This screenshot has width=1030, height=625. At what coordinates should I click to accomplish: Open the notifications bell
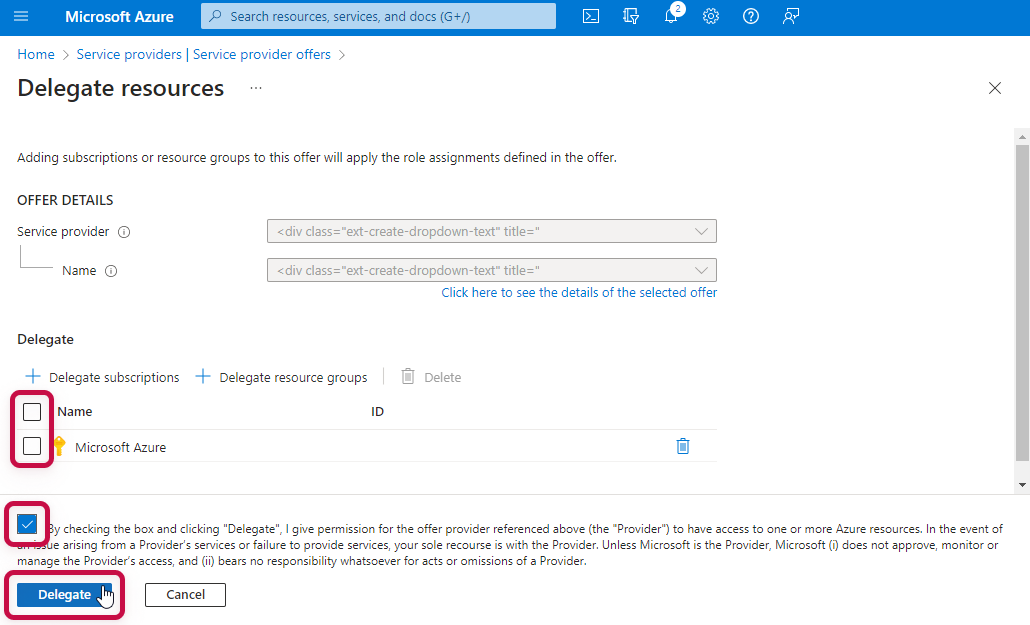tap(671, 16)
